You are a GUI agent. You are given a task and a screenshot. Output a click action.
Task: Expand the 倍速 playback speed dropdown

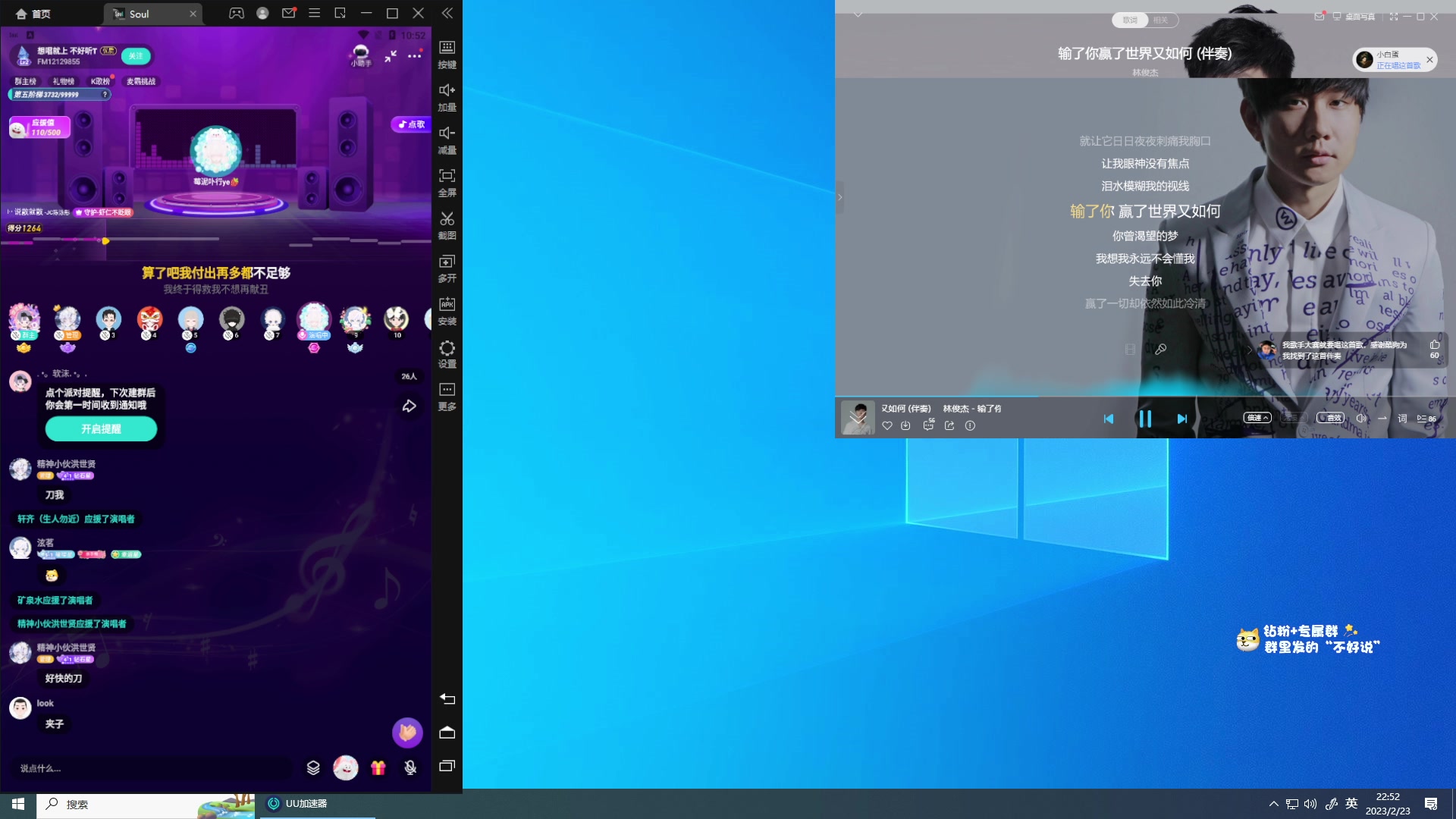[x=1257, y=418]
